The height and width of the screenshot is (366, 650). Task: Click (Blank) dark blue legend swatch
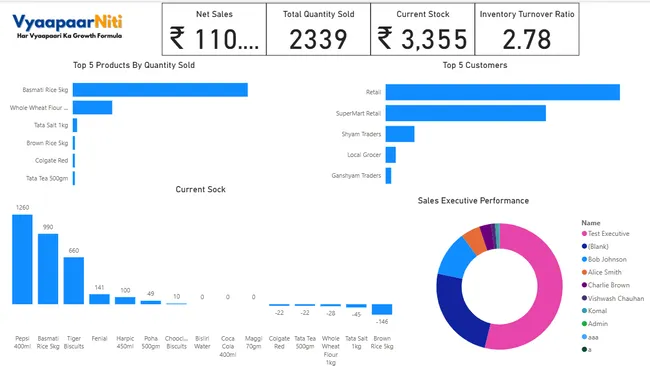[x=584, y=247]
